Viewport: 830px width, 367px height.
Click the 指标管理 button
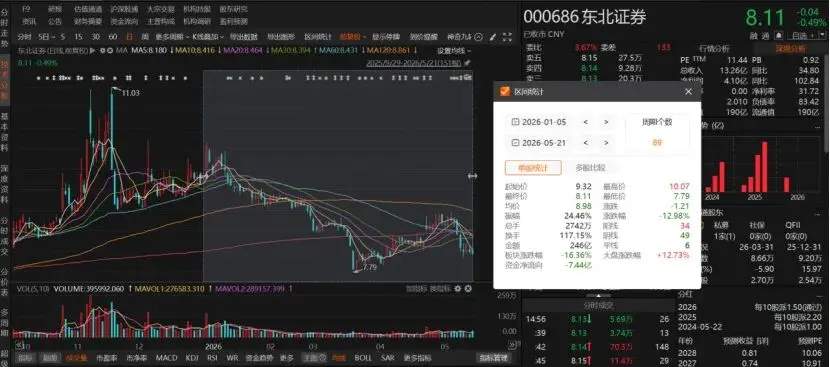[x=493, y=358]
